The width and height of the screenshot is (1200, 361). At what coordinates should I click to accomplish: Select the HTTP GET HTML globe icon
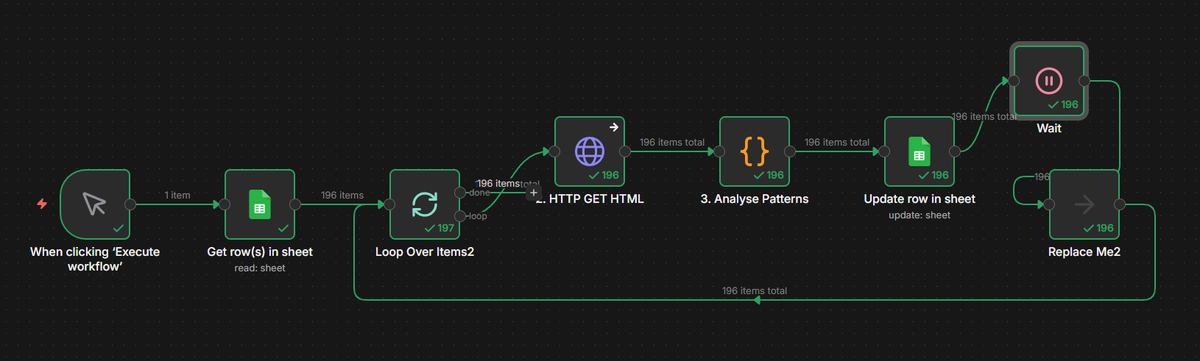coord(589,152)
